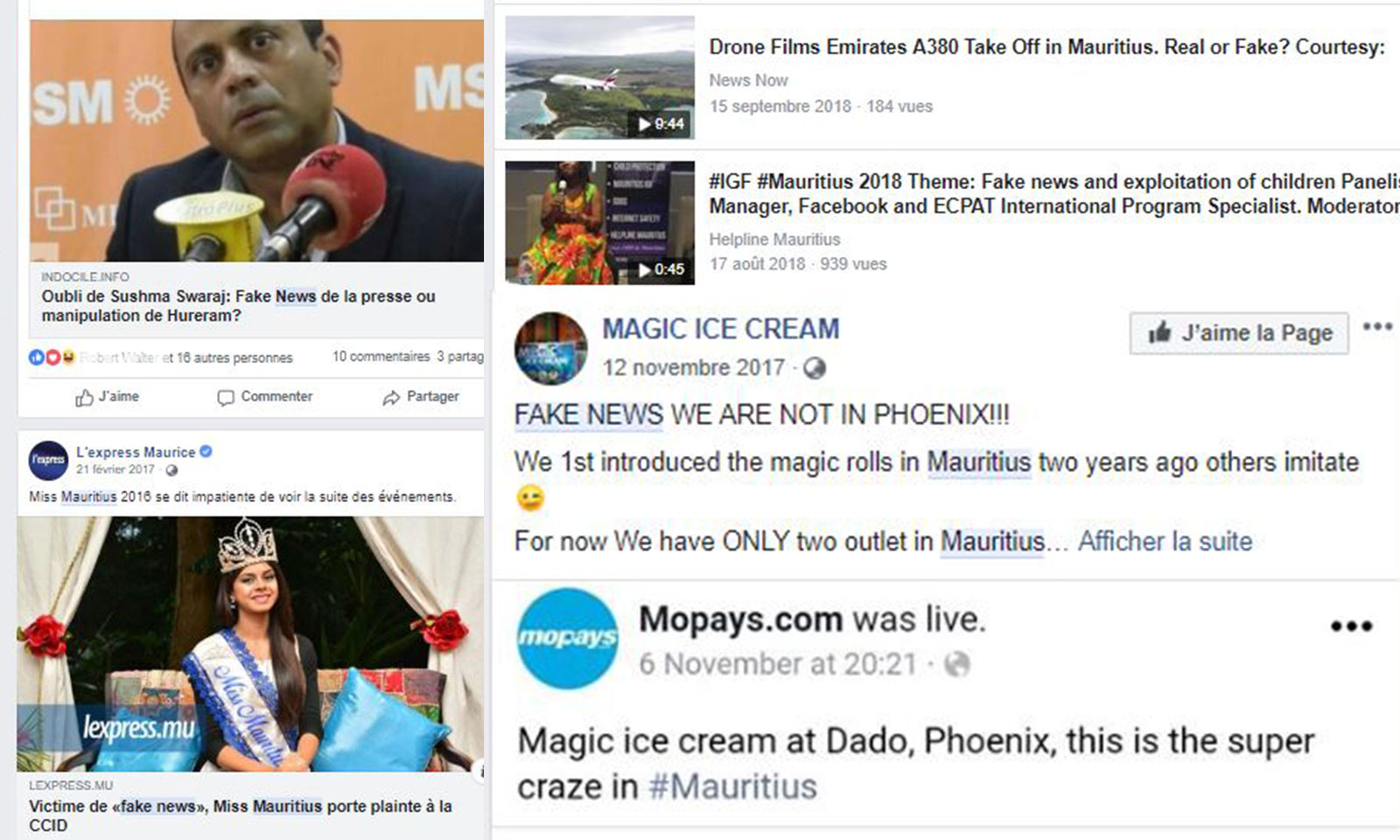This screenshot has width=1400, height=840.
Task: Click the L'express Maurice page avatar
Action: point(48,460)
